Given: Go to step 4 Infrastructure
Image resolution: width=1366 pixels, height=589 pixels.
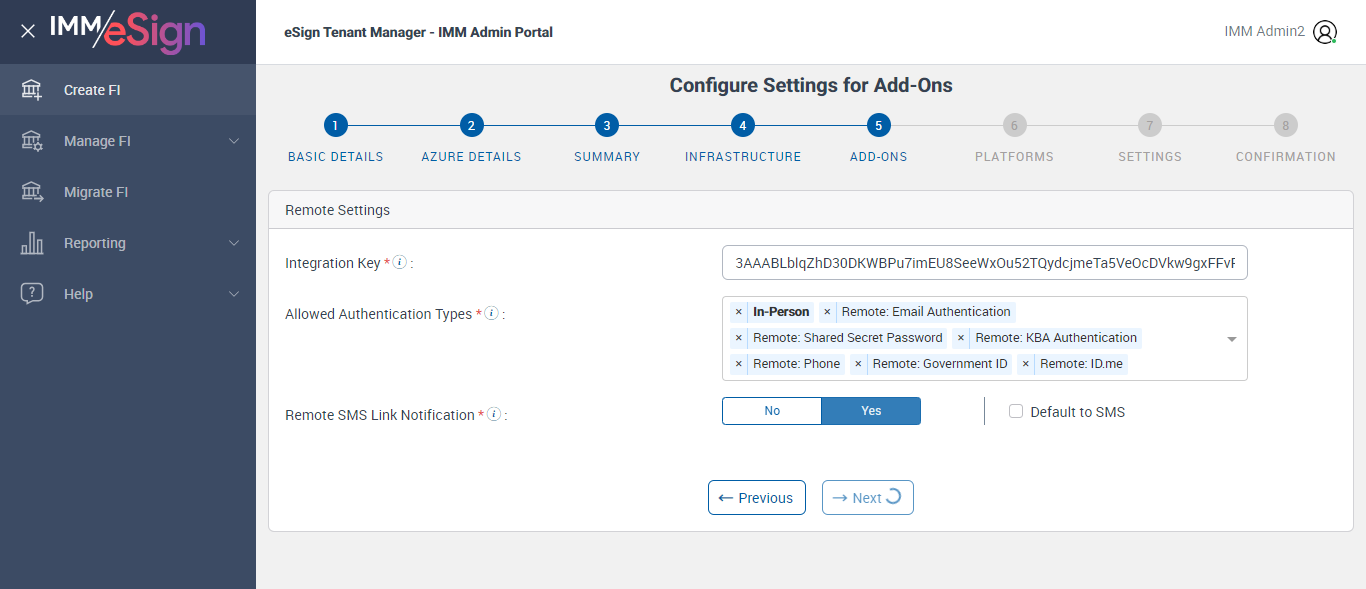Looking at the screenshot, I should coord(742,126).
